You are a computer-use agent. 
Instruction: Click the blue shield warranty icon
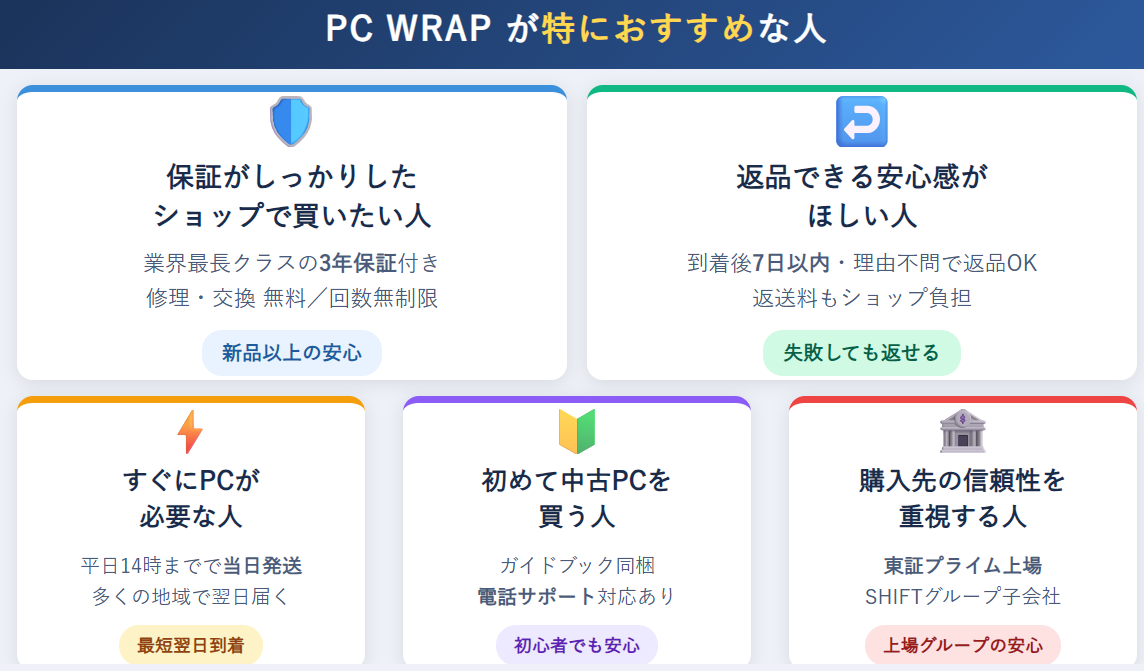291,121
